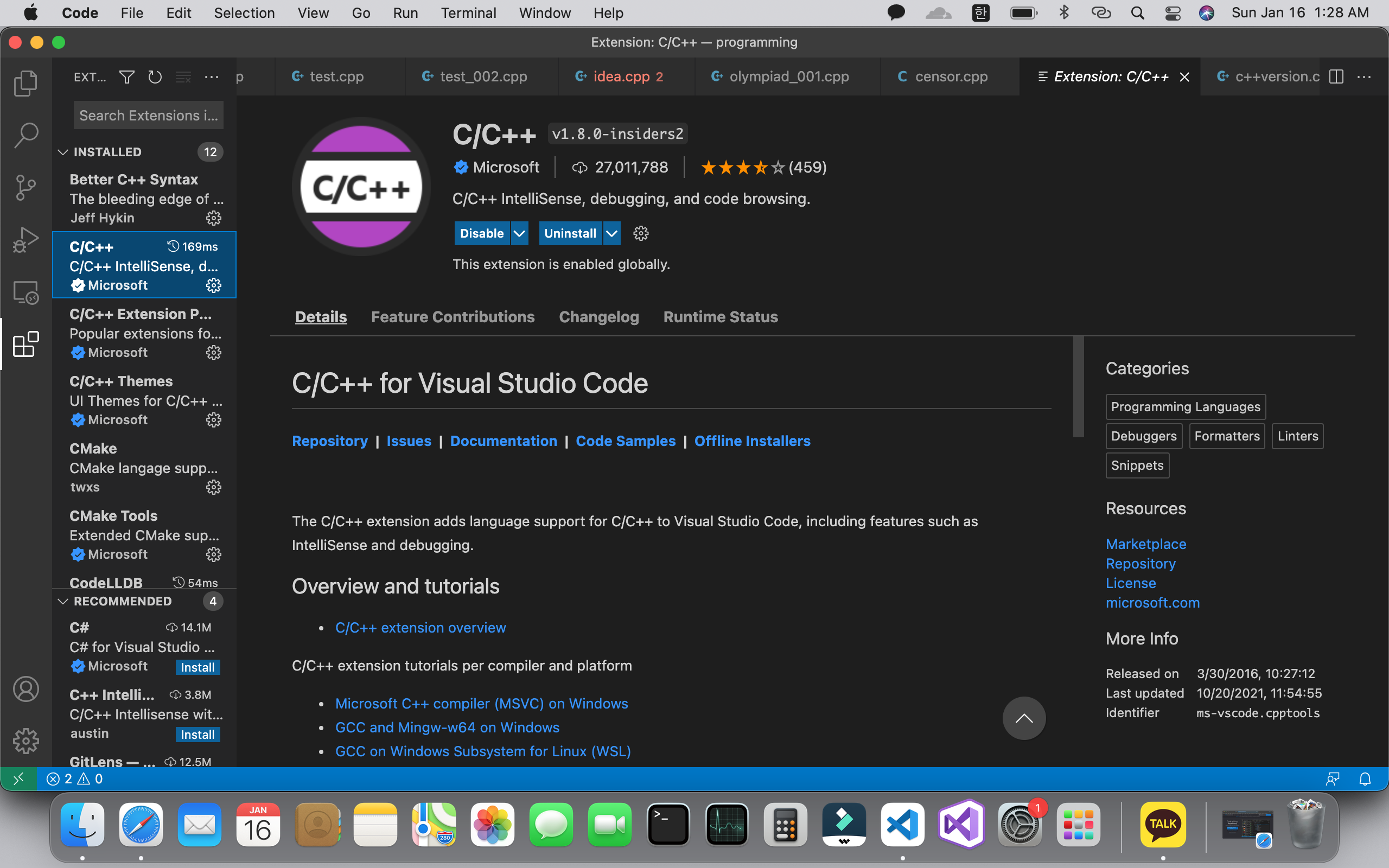
Task: Refresh the extensions list
Action: click(x=155, y=77)
